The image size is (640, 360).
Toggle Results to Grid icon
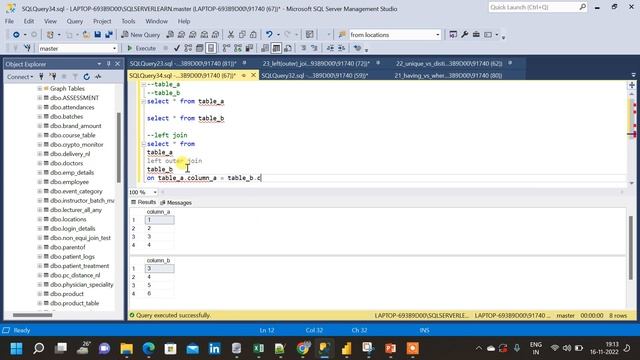coord(276,48)
